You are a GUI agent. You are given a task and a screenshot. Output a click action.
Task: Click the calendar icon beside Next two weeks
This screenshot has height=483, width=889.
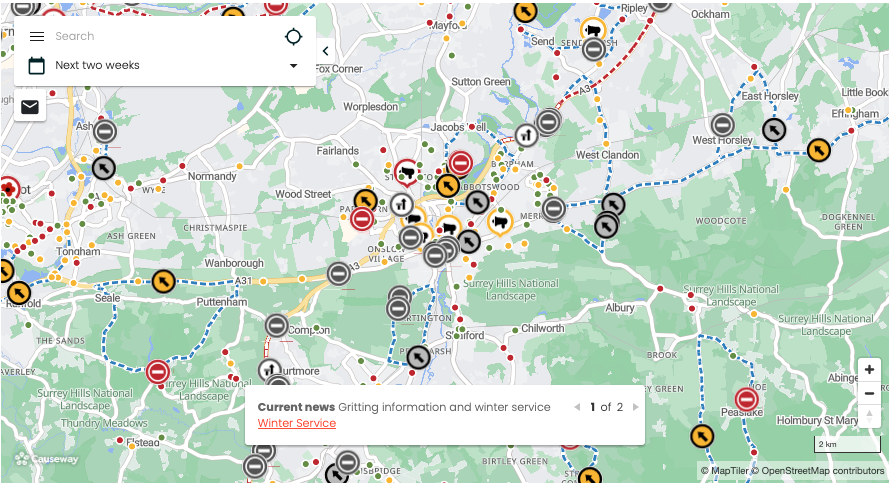(37, 66)
